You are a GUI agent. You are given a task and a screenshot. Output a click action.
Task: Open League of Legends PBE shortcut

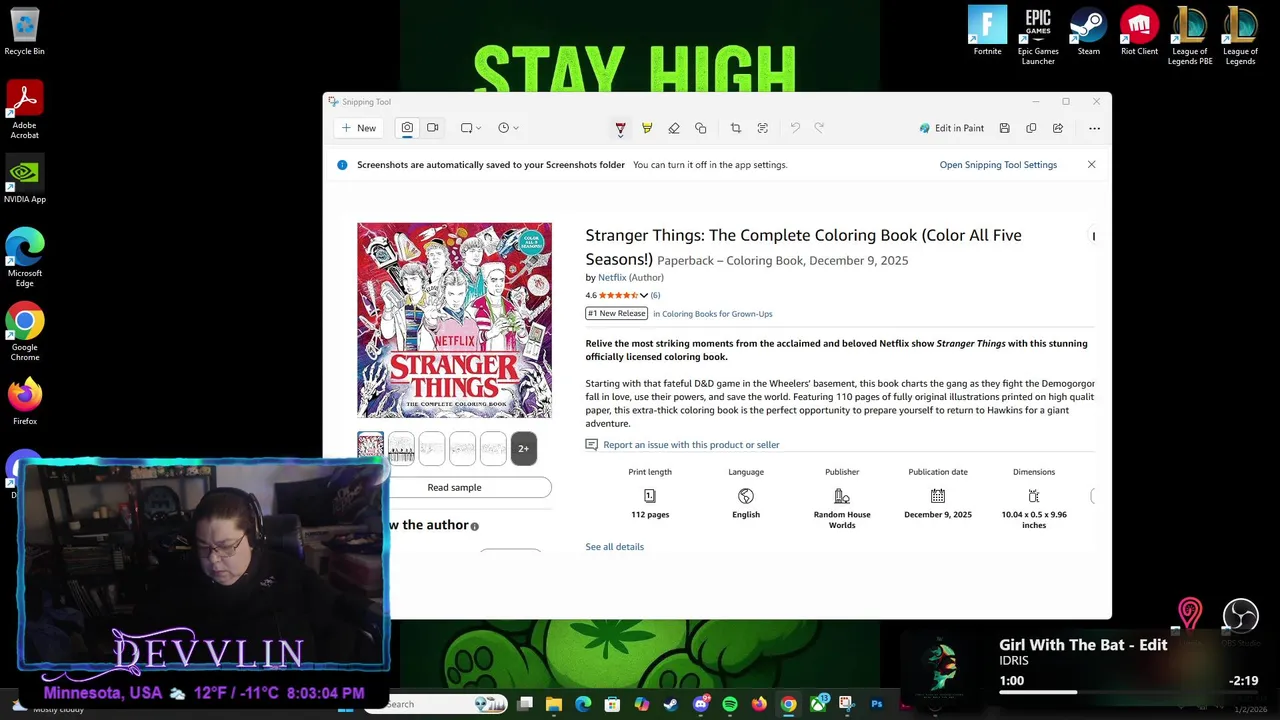pyautogui.click(x=1190, y=36)
